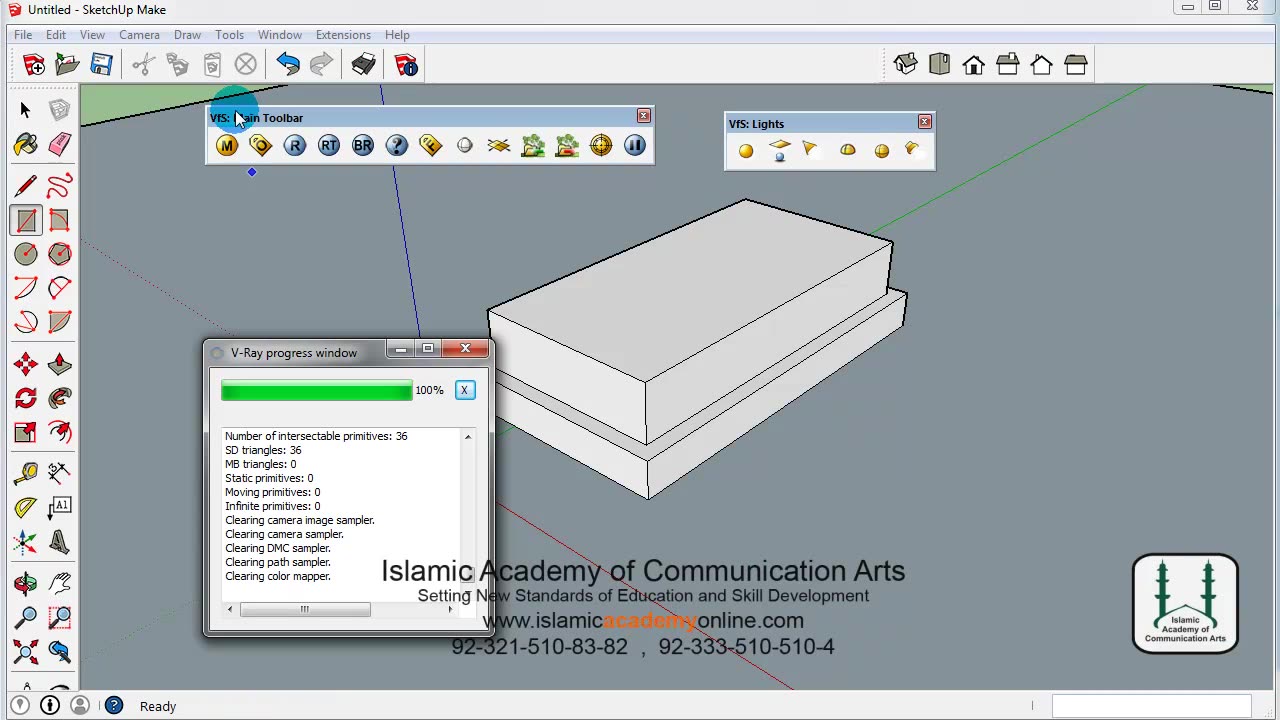Screen dimensions: 1280x720
Task: Open V-Ray Material Editor (M)
Action: pyautogui.click(x=227, y=146)
